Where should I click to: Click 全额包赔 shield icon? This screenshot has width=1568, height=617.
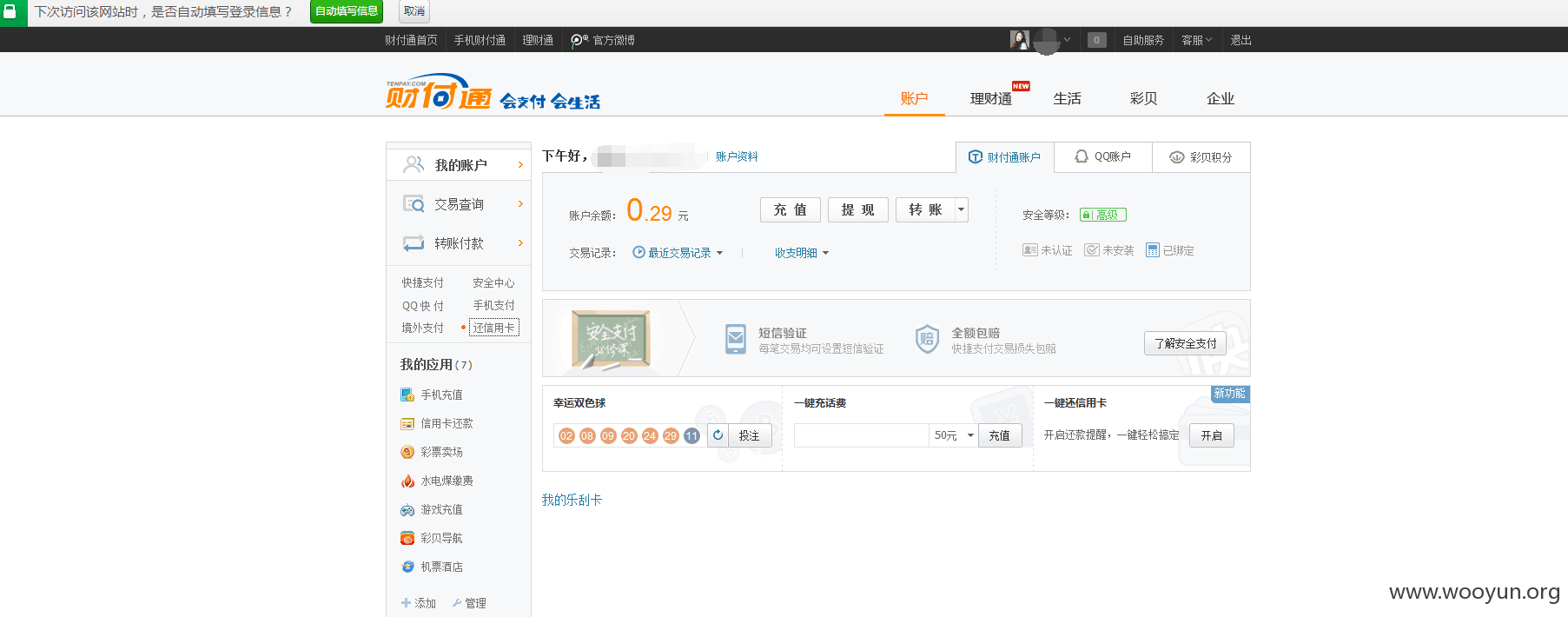927,339
